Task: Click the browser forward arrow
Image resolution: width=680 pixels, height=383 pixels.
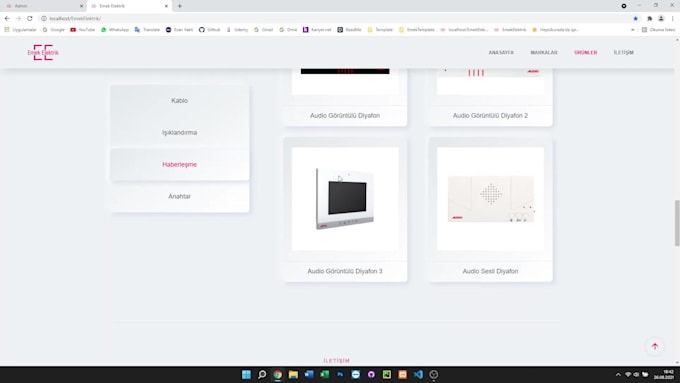Action: (18, 19)
